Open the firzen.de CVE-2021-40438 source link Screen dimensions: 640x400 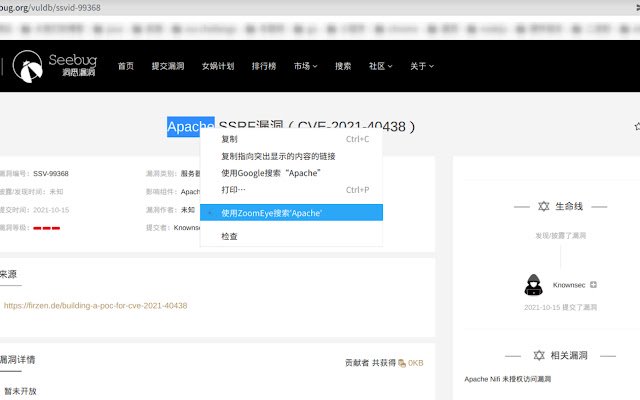pyautogui.click(x=96, y=305)
